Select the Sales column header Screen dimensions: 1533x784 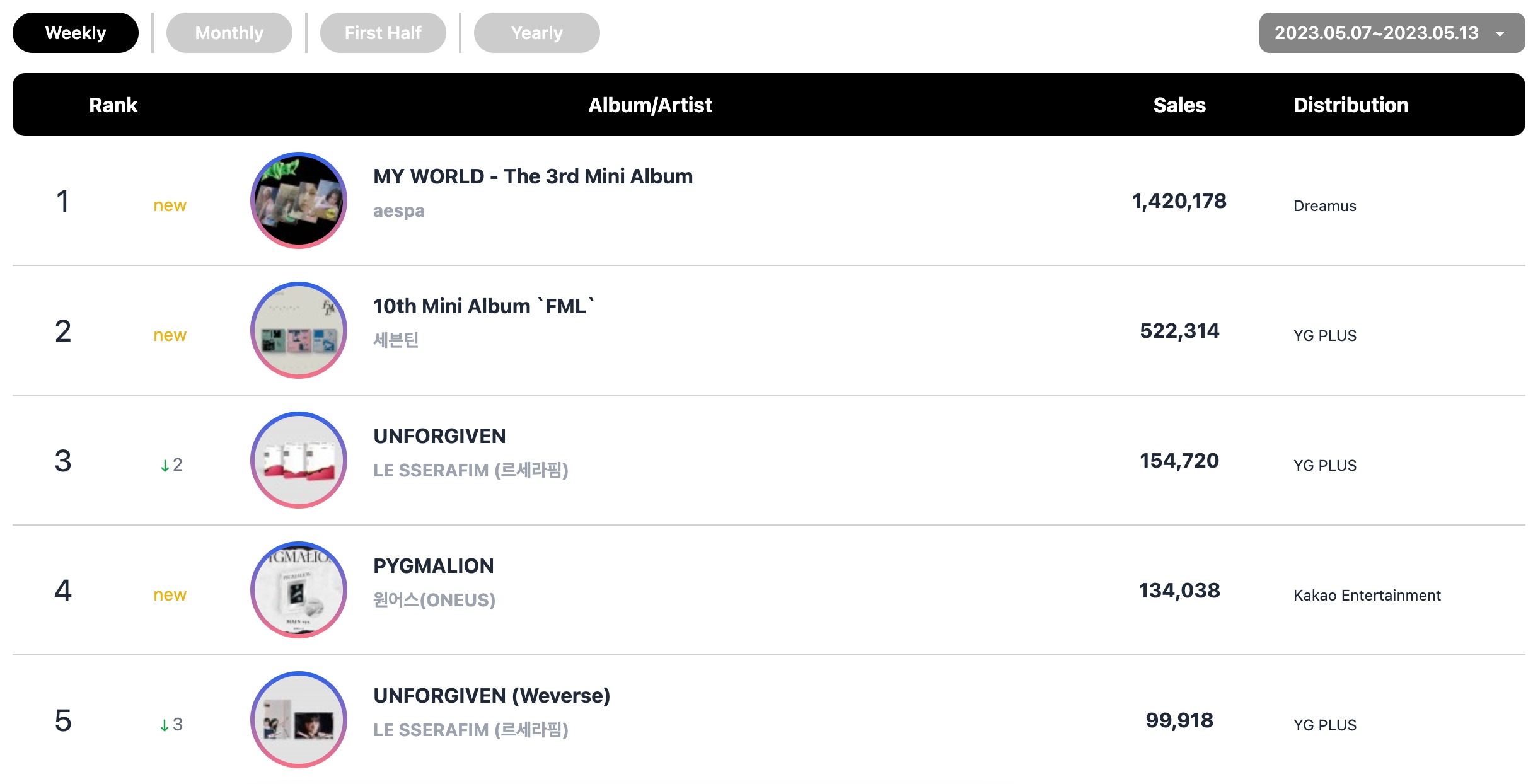(x=1179, y=105)
